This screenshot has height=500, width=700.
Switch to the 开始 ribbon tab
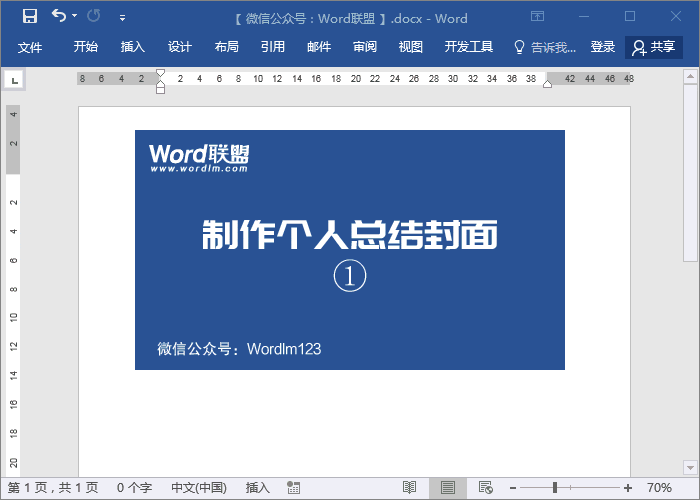86,47
